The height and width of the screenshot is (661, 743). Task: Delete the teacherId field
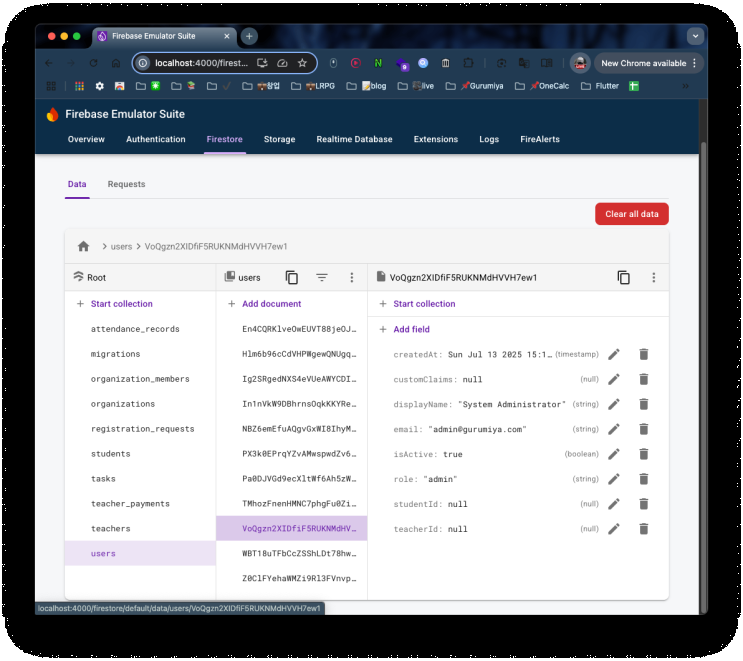(x=643, y=529)
